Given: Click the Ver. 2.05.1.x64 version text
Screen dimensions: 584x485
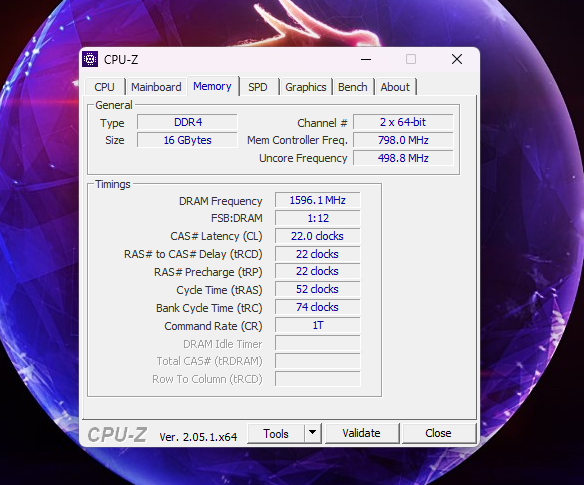Looking at the screenshot, I should (x=198, y=437).
